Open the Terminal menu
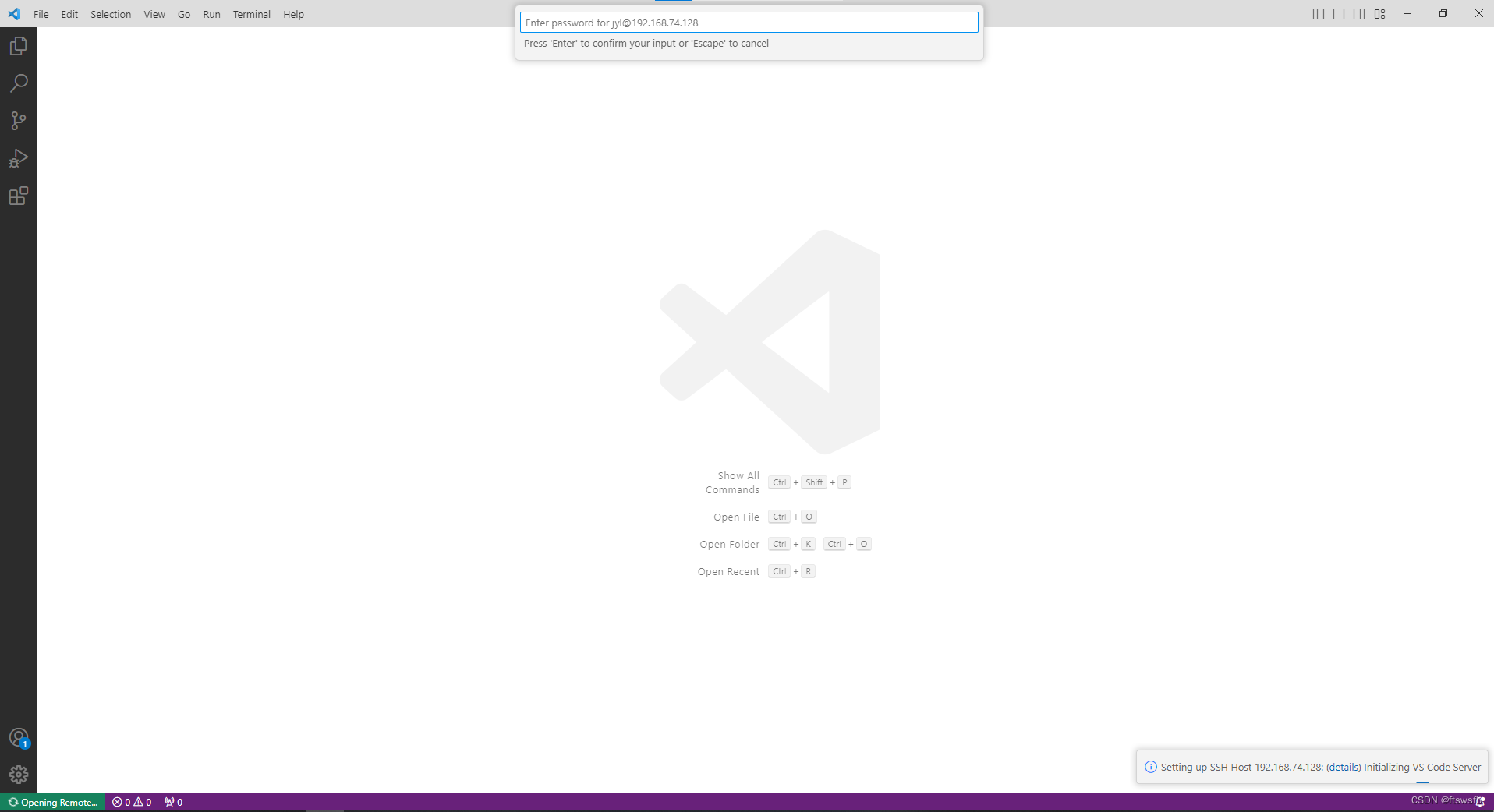This screenshot has height=812, width=1494. click(252, 14)
